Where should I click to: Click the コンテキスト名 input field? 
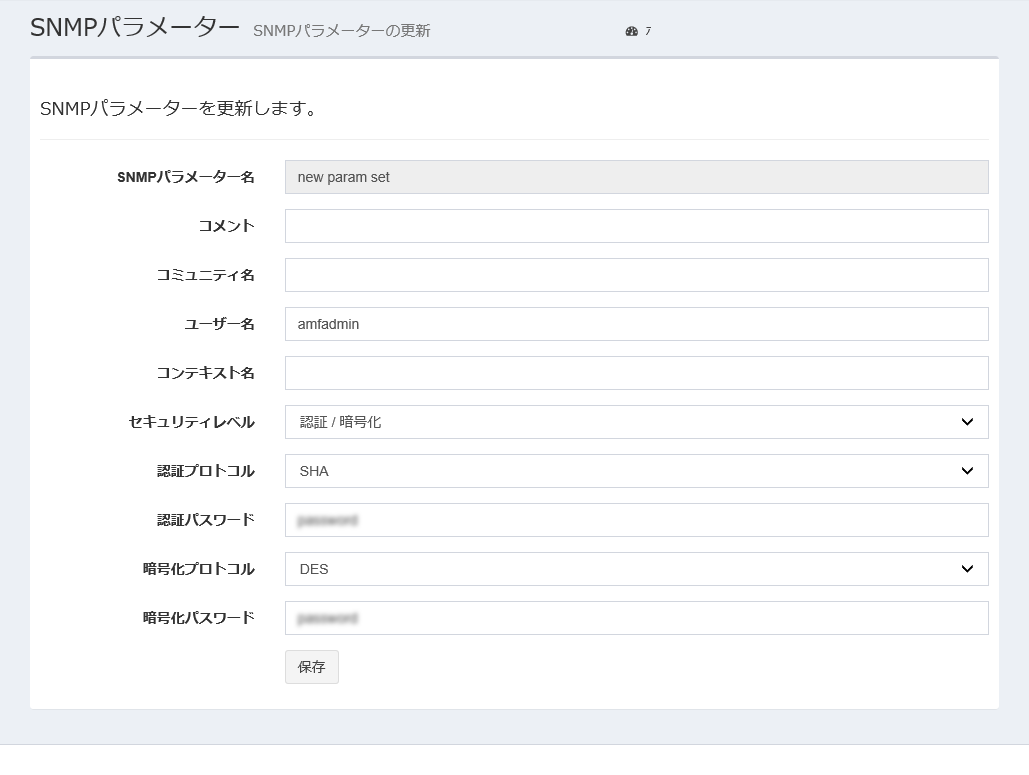click(x=636, y=373)
